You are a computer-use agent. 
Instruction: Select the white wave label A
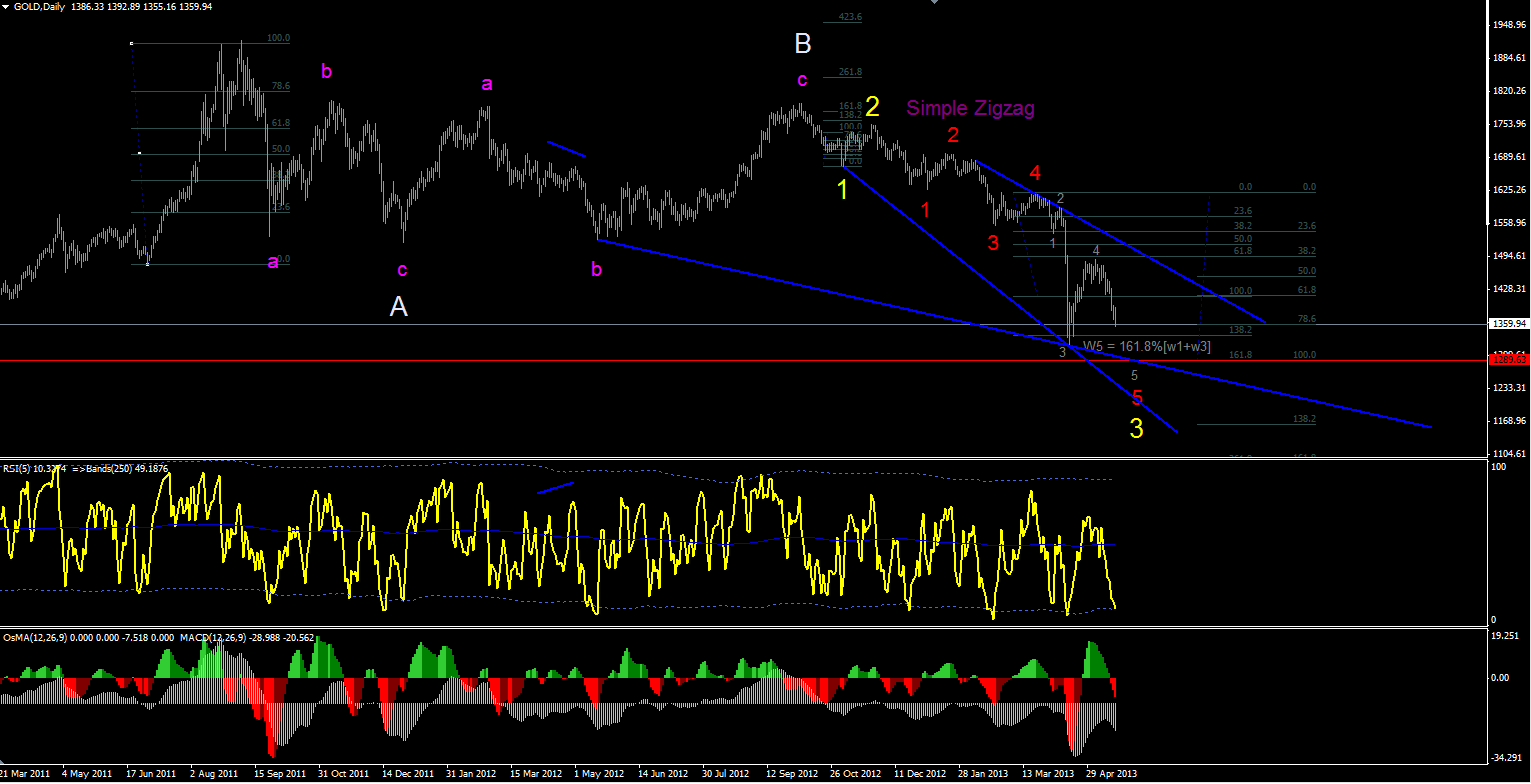398,307
